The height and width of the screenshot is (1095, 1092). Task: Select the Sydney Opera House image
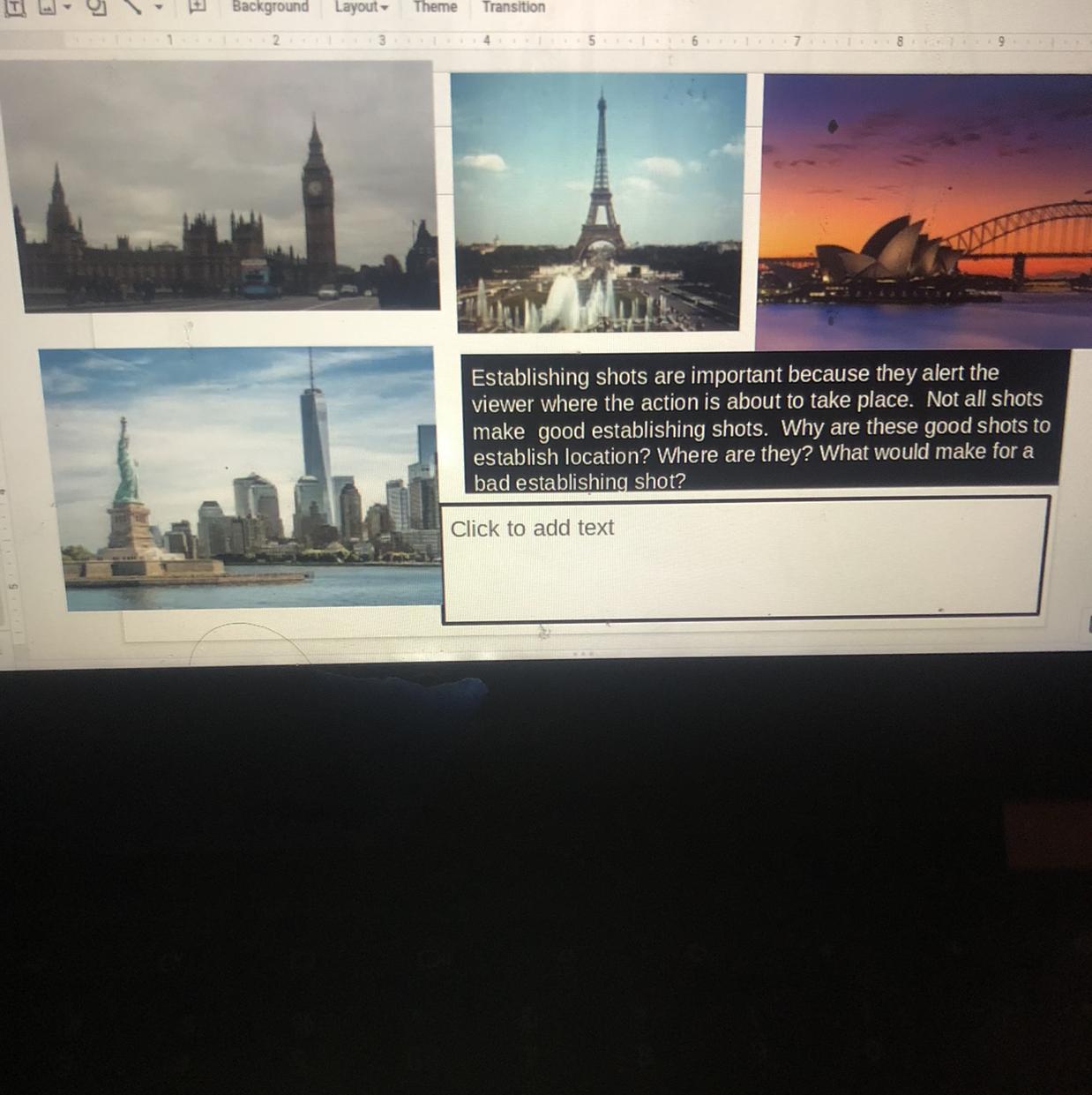point(924,212)
